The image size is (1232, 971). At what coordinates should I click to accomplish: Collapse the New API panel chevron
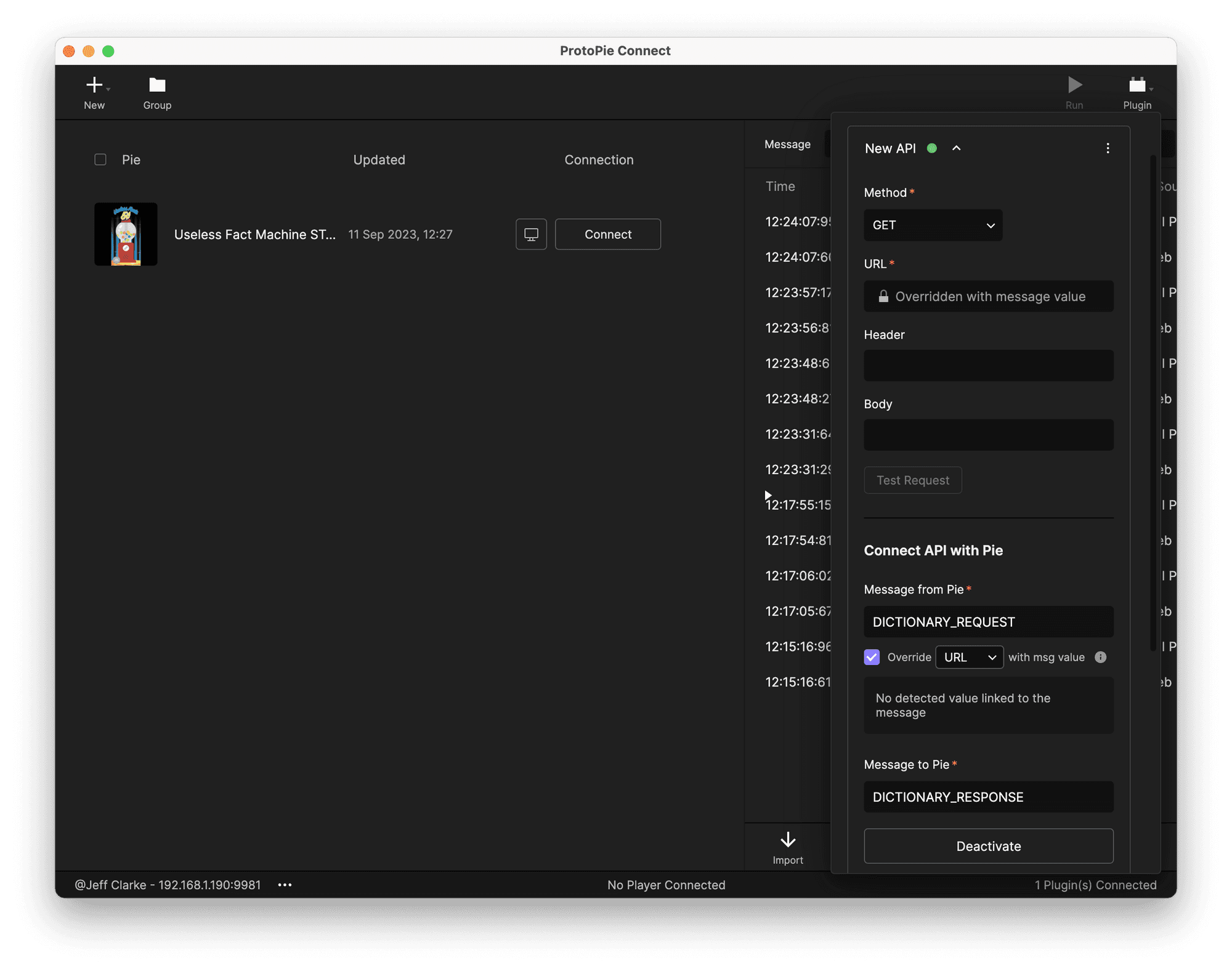click(x=956, y=148)
